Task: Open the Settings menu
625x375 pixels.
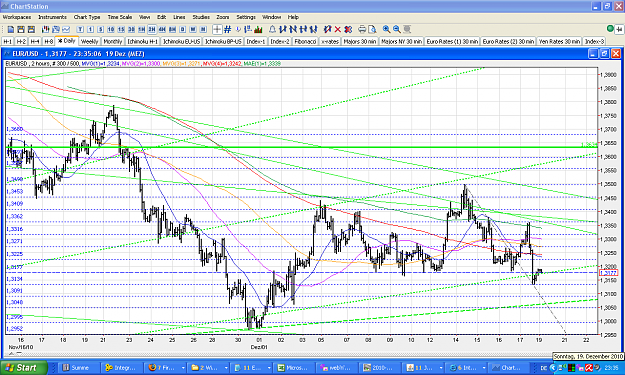Action: coord(246,17)
